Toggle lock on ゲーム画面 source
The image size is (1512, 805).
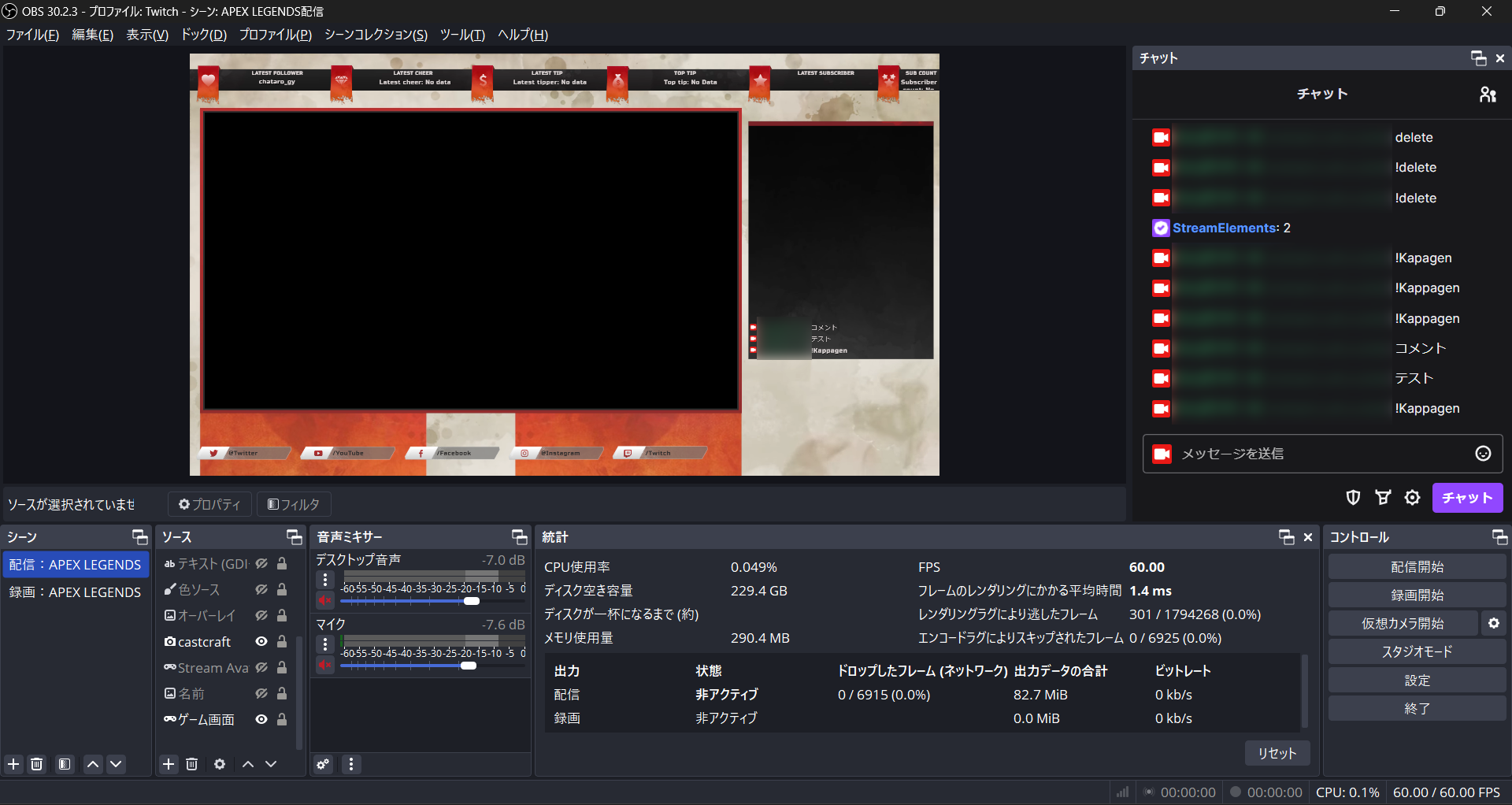(x=282, y=720)
